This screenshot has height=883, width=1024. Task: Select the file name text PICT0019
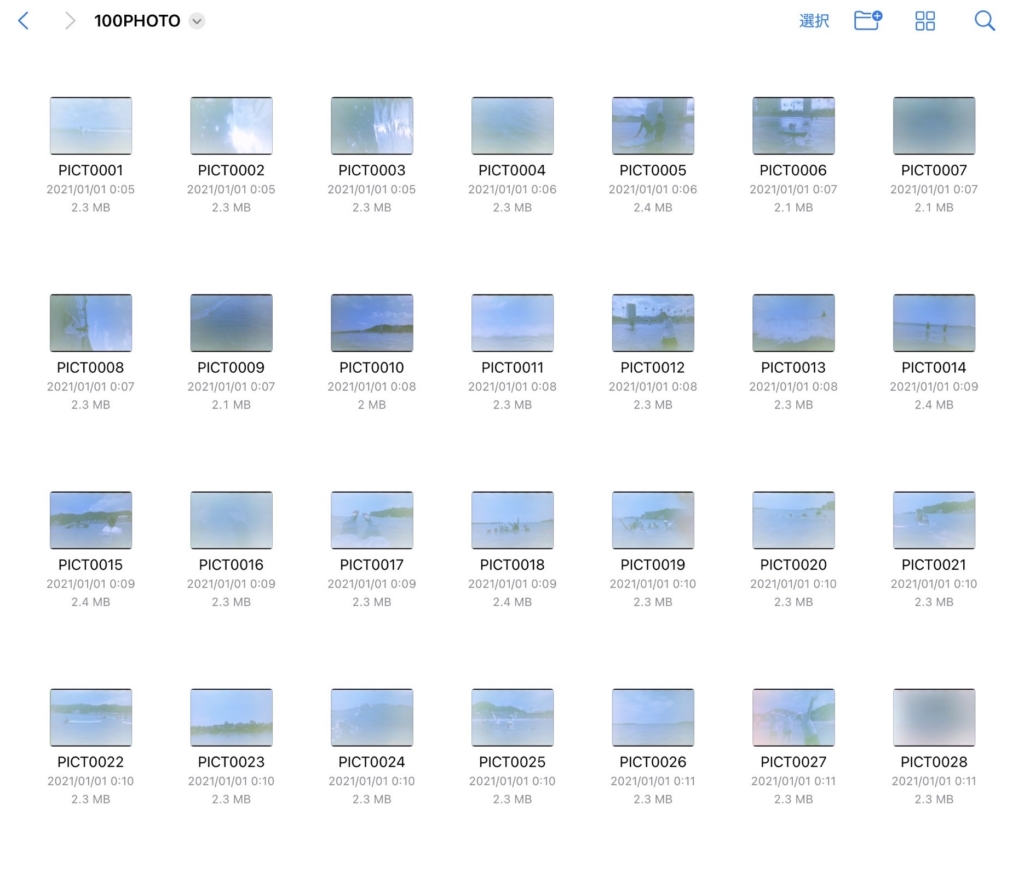pyautogui.click(x=653, y=565)
